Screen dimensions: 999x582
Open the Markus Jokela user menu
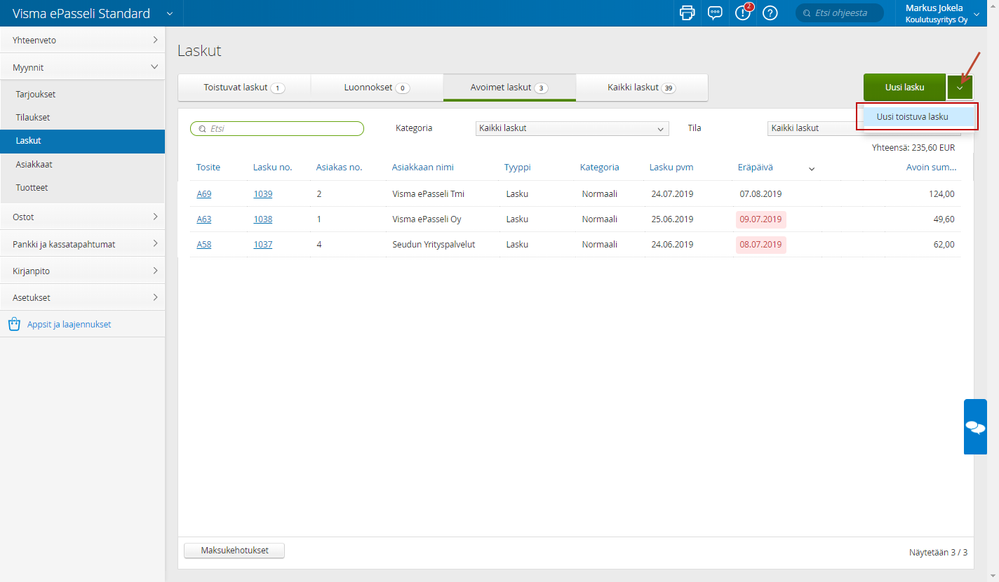(x=942, y=13)
